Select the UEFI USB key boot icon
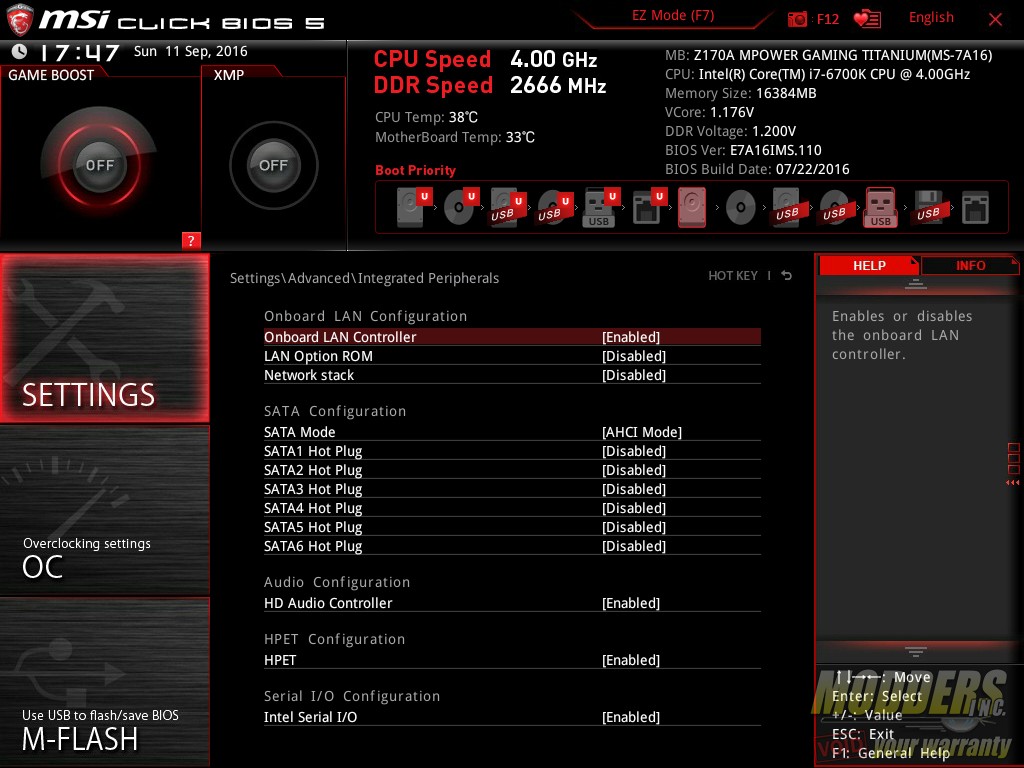This screenshot has height=768, width=1024. click(600, 208)
